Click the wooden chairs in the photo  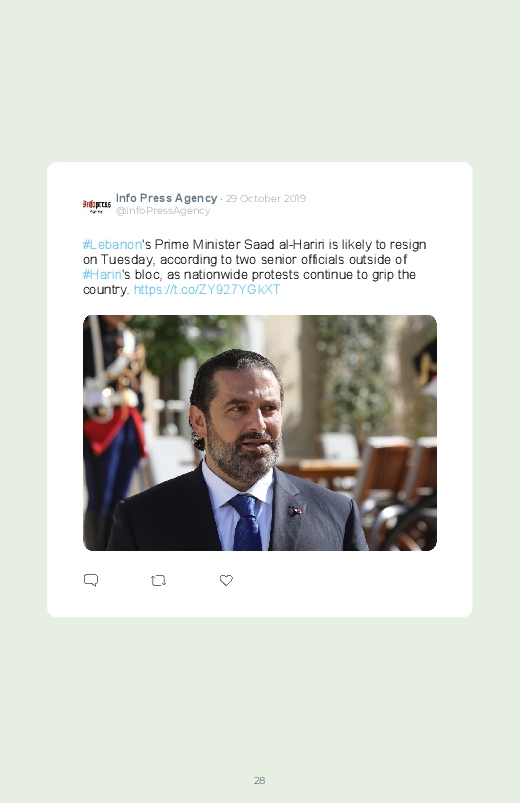click(389, 487)
